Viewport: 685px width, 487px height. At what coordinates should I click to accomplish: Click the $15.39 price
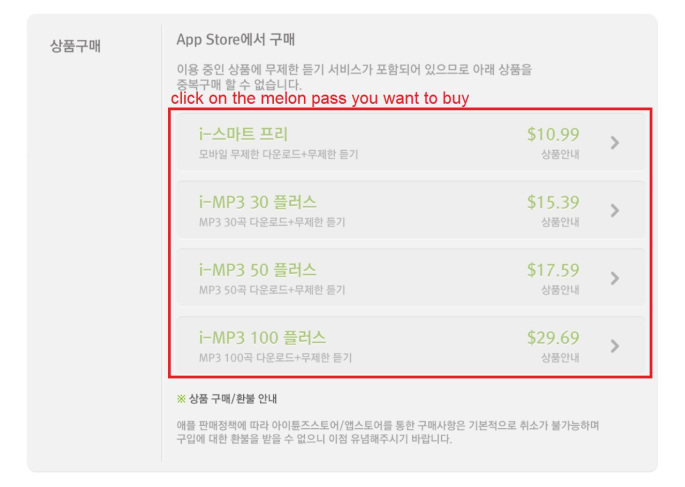pyautogui.click(x=553, y=202)
